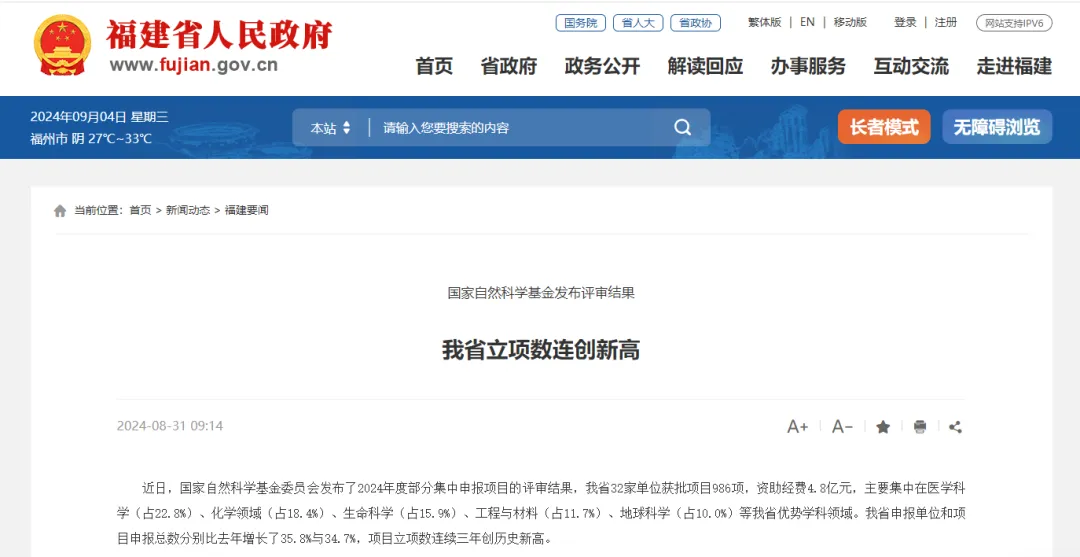Toggle 无障碍浏览 accessibility browsing
This screenshot has height=557, width=1080.
pyautogui.click(x=997, y=127)
